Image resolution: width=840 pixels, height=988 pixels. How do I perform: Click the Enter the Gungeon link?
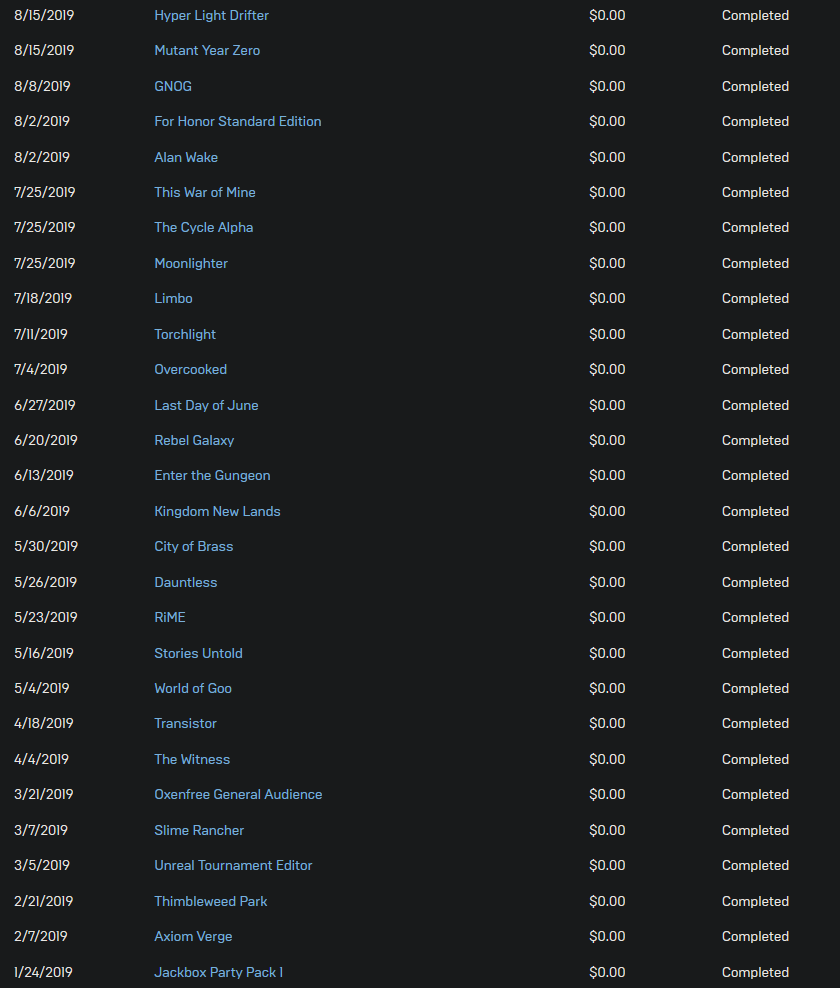pos(212,476)
